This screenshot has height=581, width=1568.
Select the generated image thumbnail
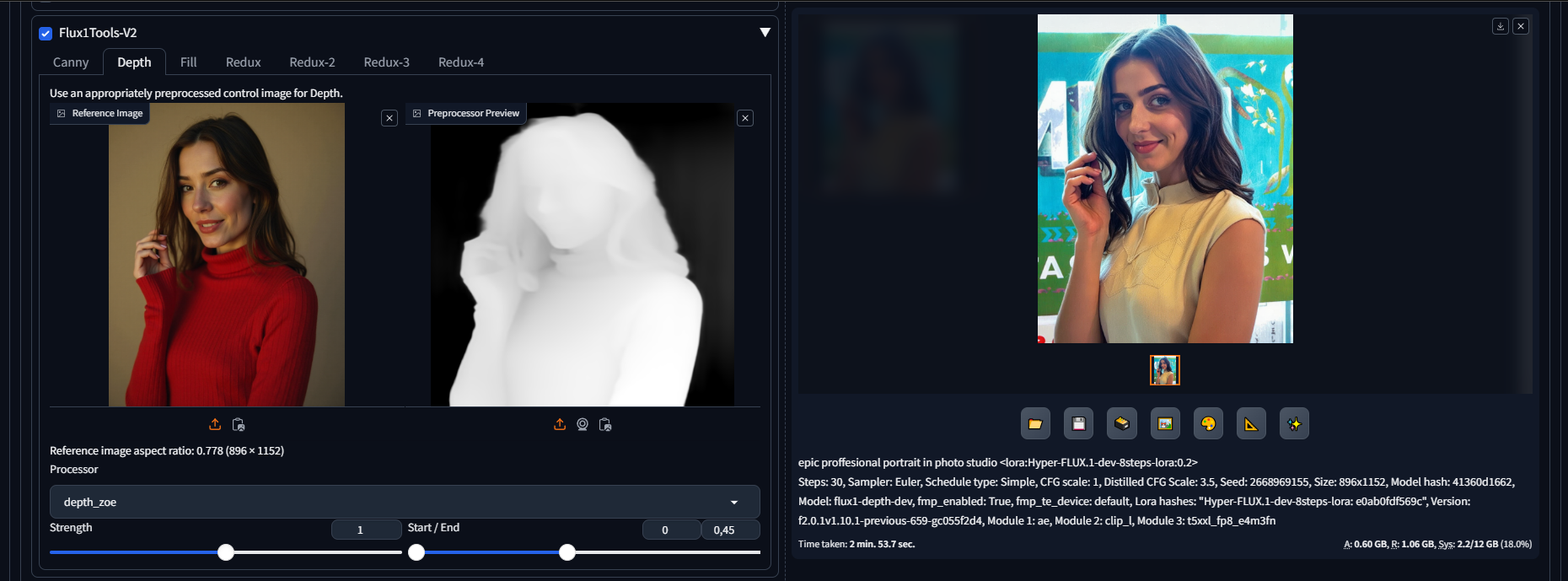click(1164, 370)
